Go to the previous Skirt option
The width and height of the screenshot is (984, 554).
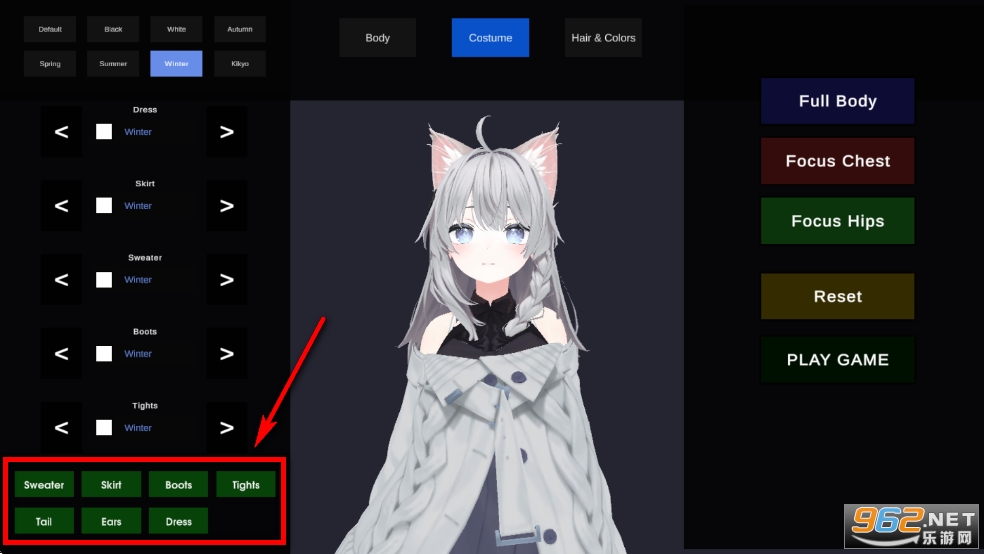[61, 206]
